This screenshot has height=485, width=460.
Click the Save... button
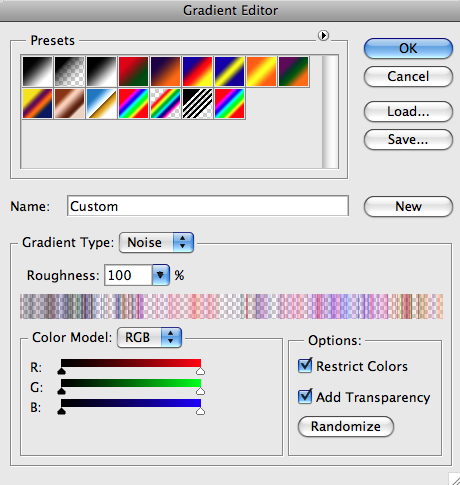[x=408, y=139]
